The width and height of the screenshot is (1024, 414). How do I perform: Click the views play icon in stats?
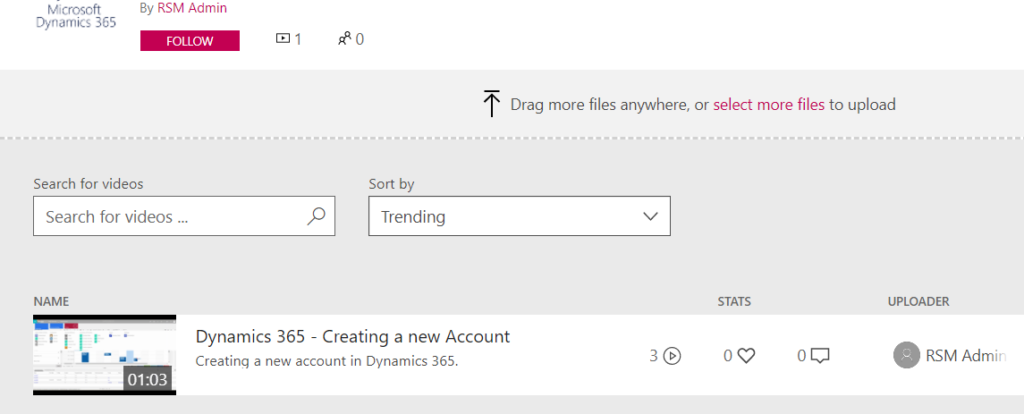coord(672,355)
